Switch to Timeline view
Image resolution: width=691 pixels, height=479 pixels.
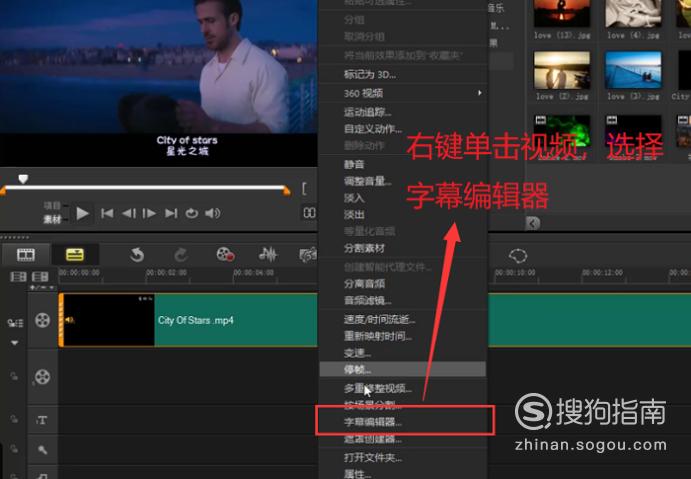click(x=75, y=255)
